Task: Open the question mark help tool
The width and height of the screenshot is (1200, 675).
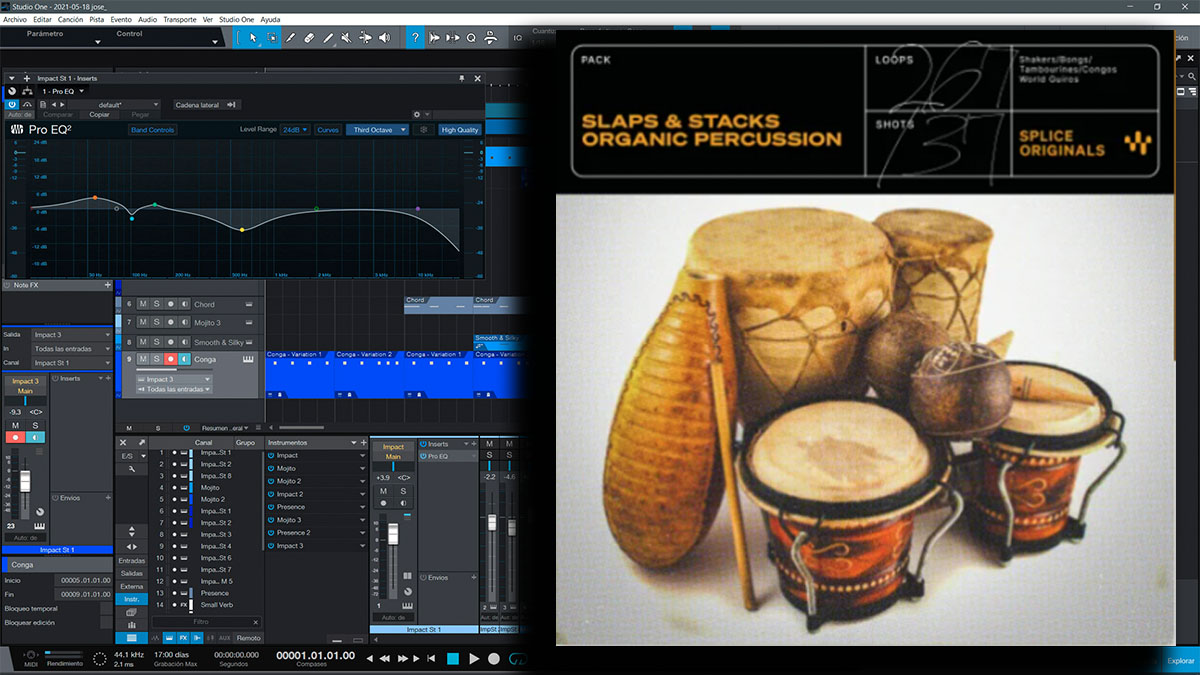Action: point(415,38)
